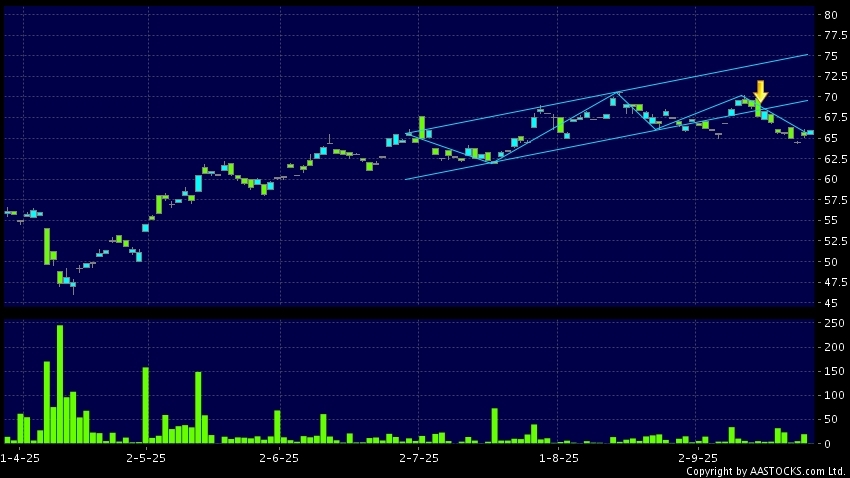850x478 pixels.
Task: Click the 70 price axis label
Action: coord(831,97)
